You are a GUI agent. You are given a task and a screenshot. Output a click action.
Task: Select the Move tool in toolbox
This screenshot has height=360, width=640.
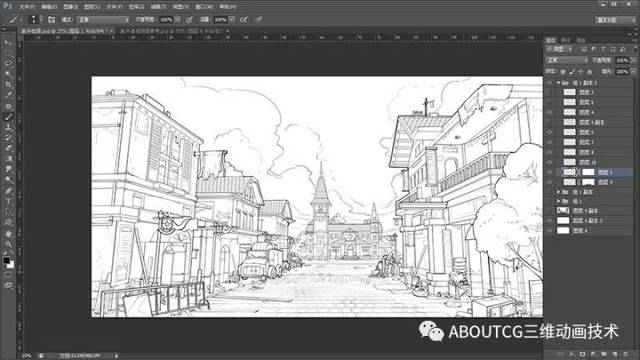pyautogui.click(x=8, y=42)
